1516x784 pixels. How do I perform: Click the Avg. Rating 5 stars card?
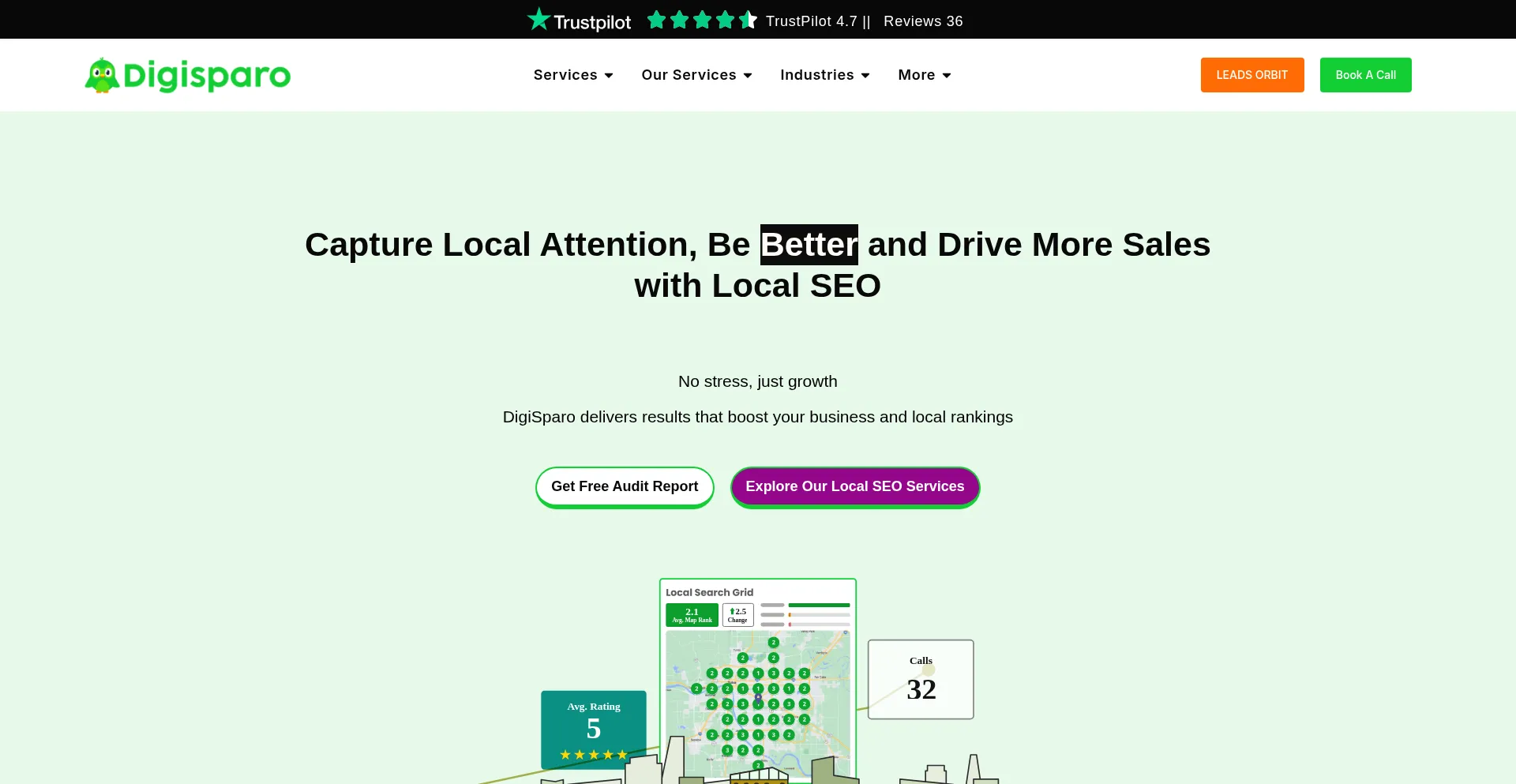pyautogui.click(x=593, y=729)
